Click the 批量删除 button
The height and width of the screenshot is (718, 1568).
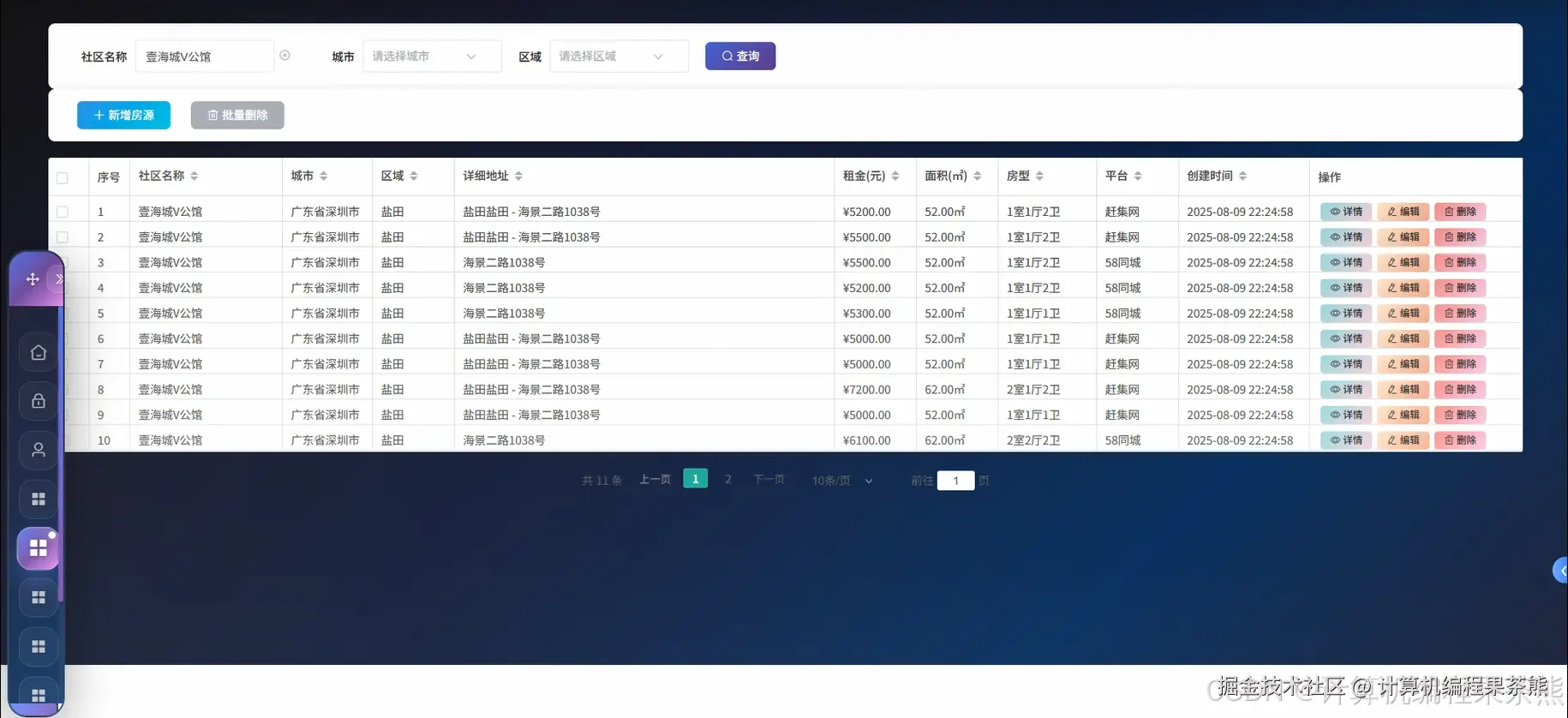click(237, 115)
